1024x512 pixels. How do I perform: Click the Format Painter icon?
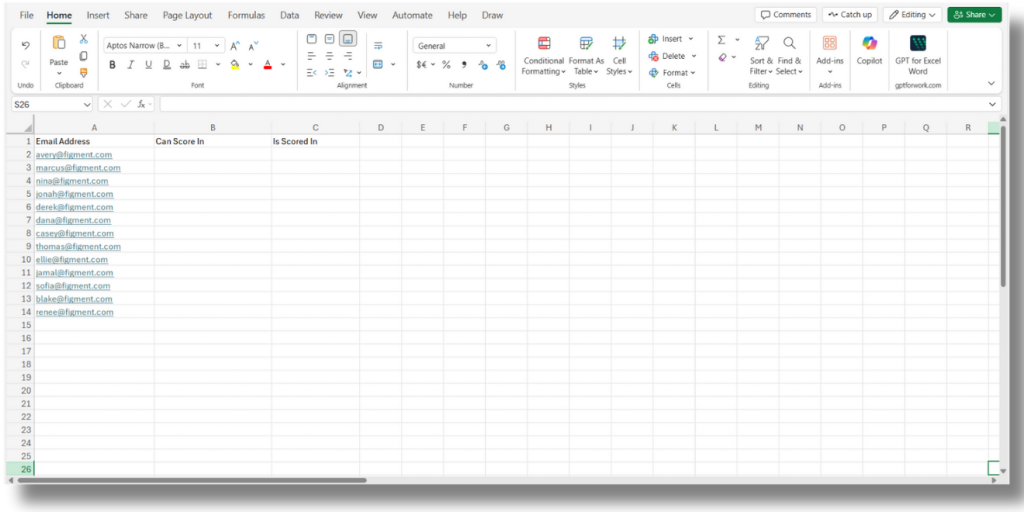pos(84,72)
